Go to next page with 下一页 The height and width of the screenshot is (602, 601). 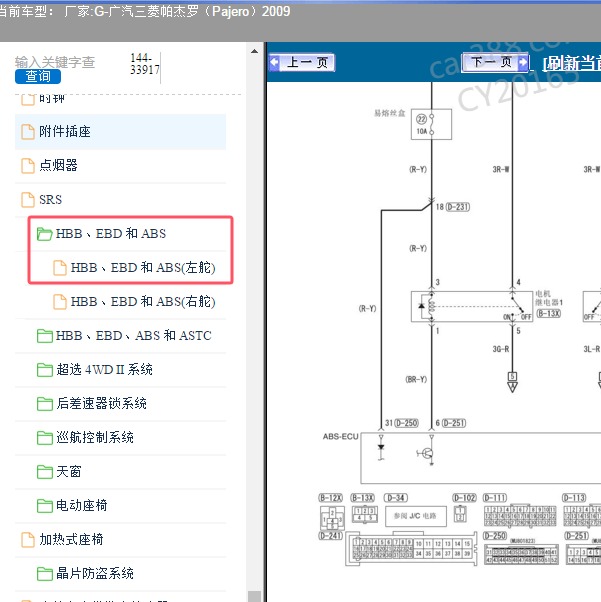(x=495, y=62)
